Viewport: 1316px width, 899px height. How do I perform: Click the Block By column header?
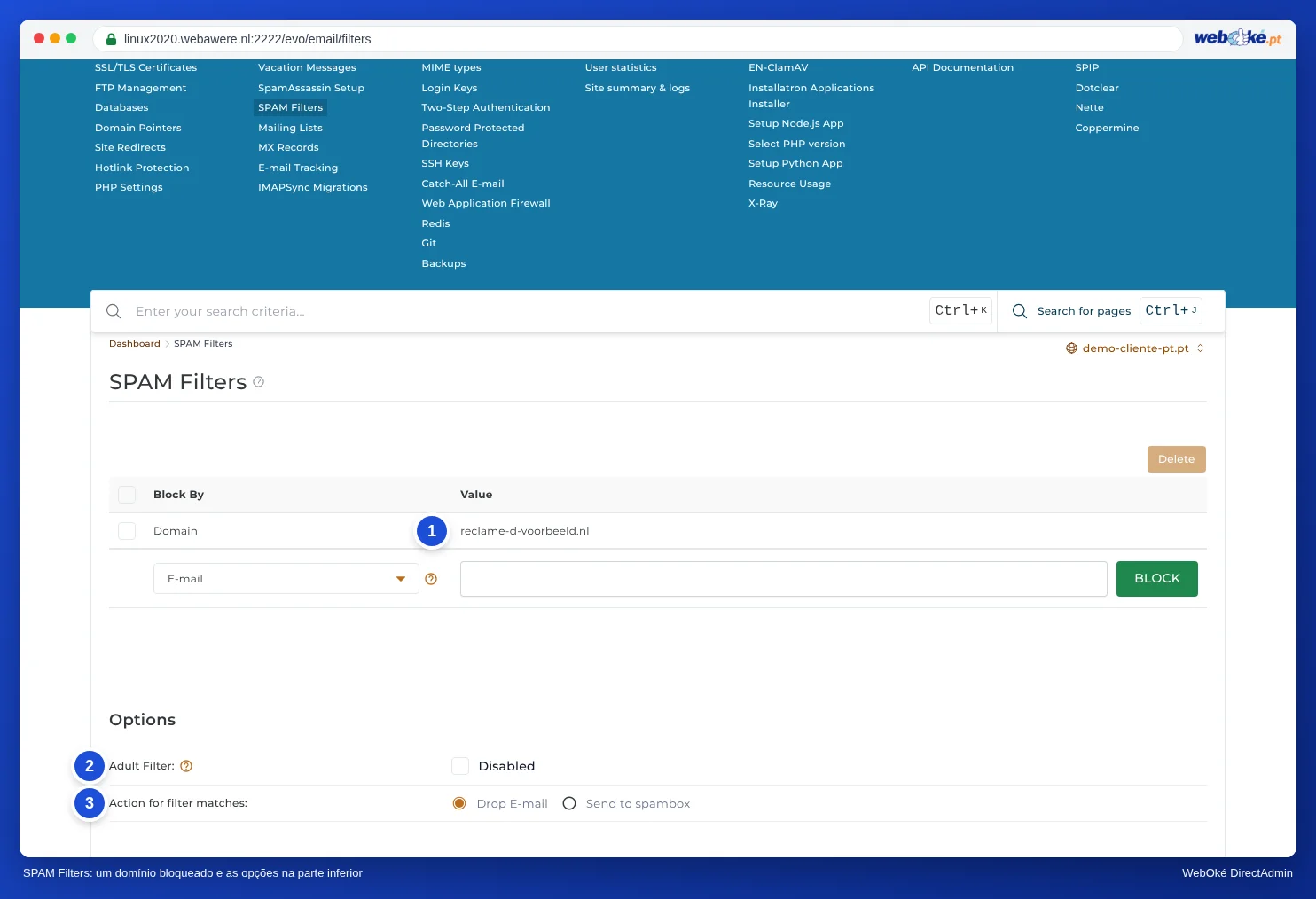tap(178, 495)
